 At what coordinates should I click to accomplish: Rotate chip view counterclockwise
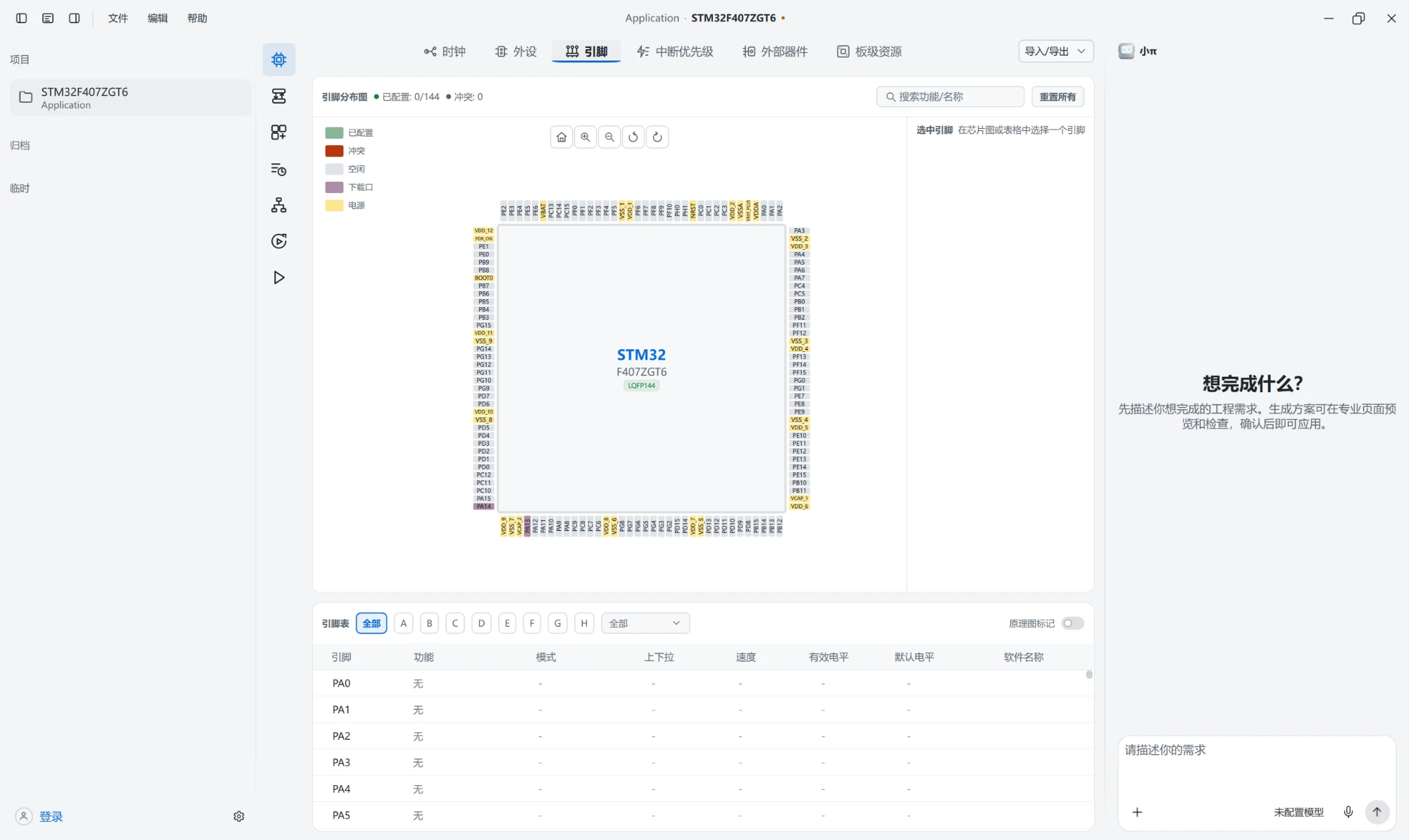coord(633,137)
